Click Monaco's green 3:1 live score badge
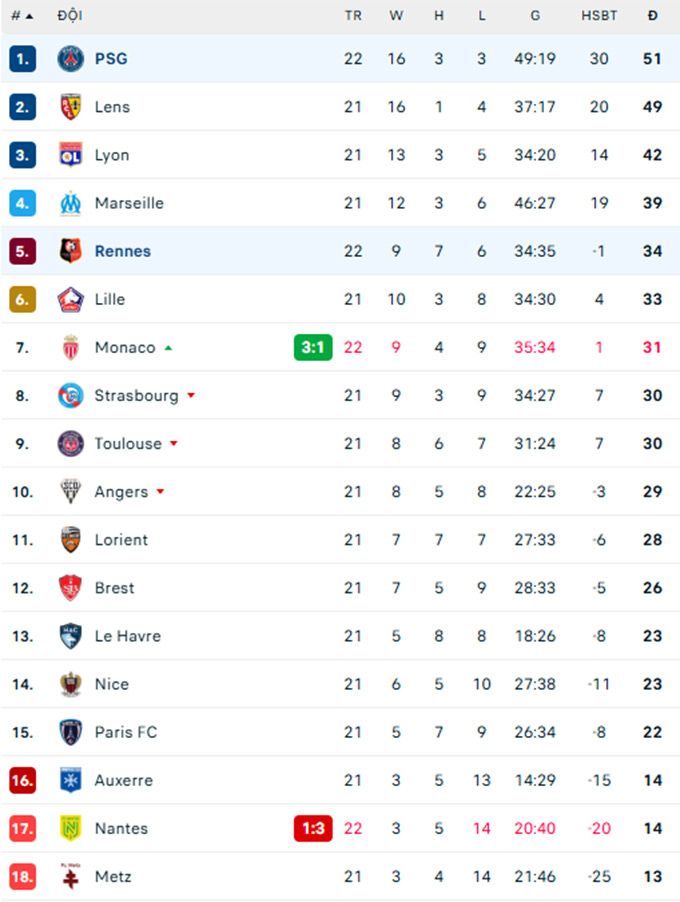Screen dimensions: 680x902 [313, 347]
